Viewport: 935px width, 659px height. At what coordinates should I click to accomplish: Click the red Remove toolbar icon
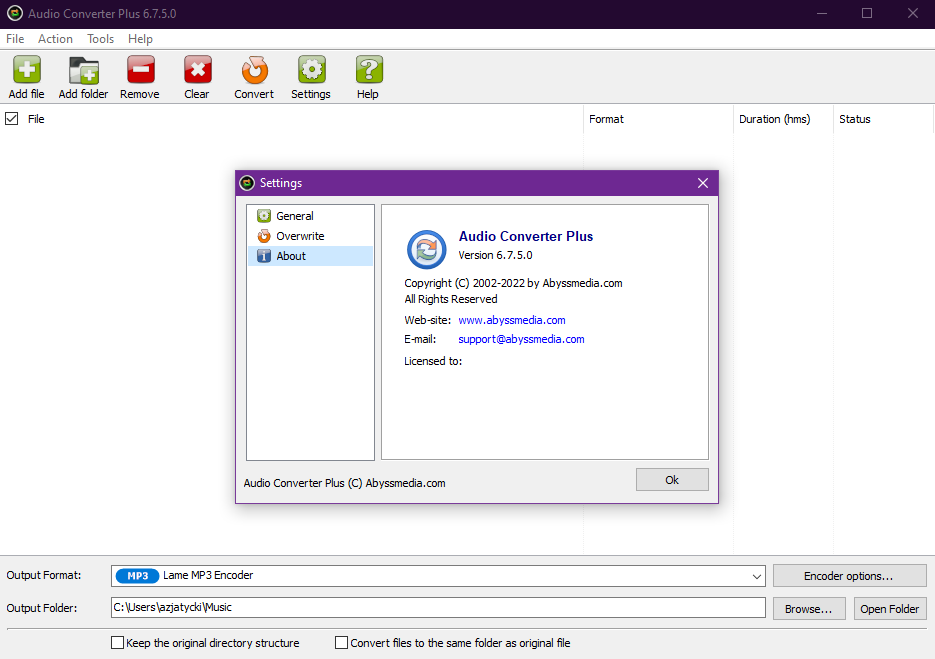[x=141, y=70]
